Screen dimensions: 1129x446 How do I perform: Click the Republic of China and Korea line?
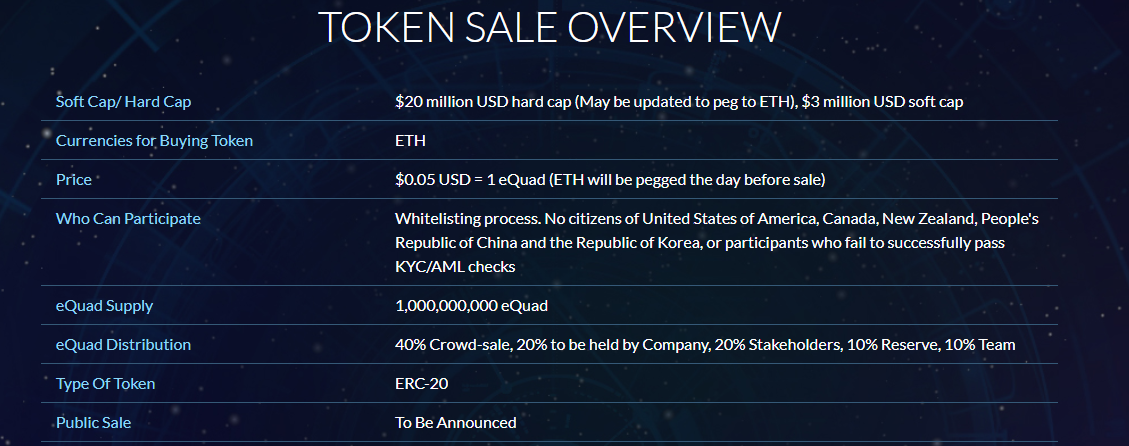click(x=700, y=243)
